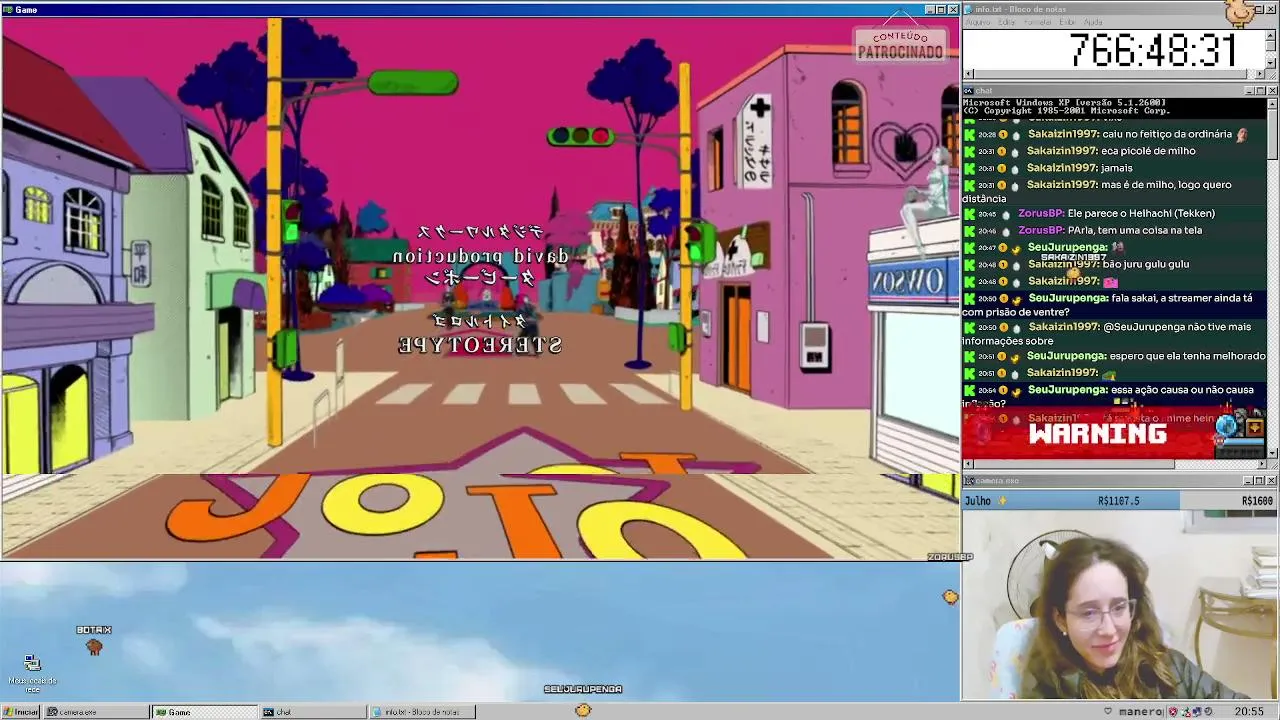Click Notepad horizontal scrollbar right arrow

1262,74
